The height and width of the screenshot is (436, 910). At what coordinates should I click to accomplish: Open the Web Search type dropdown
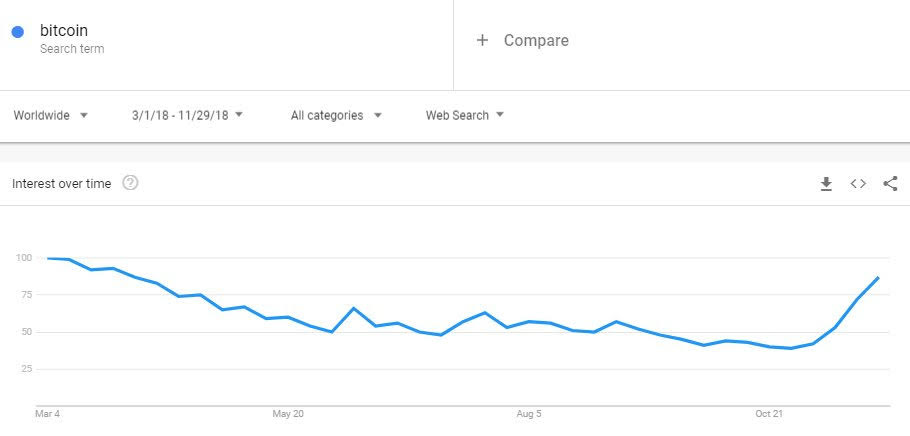click(464, 116)
